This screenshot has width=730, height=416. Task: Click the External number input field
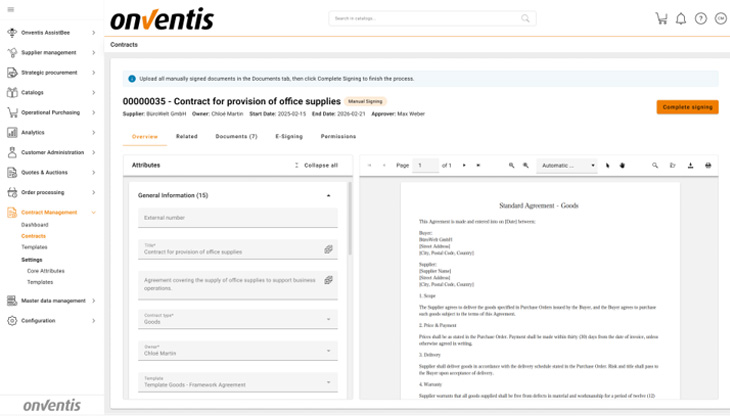pyautogui.click(x=238, y=217)
